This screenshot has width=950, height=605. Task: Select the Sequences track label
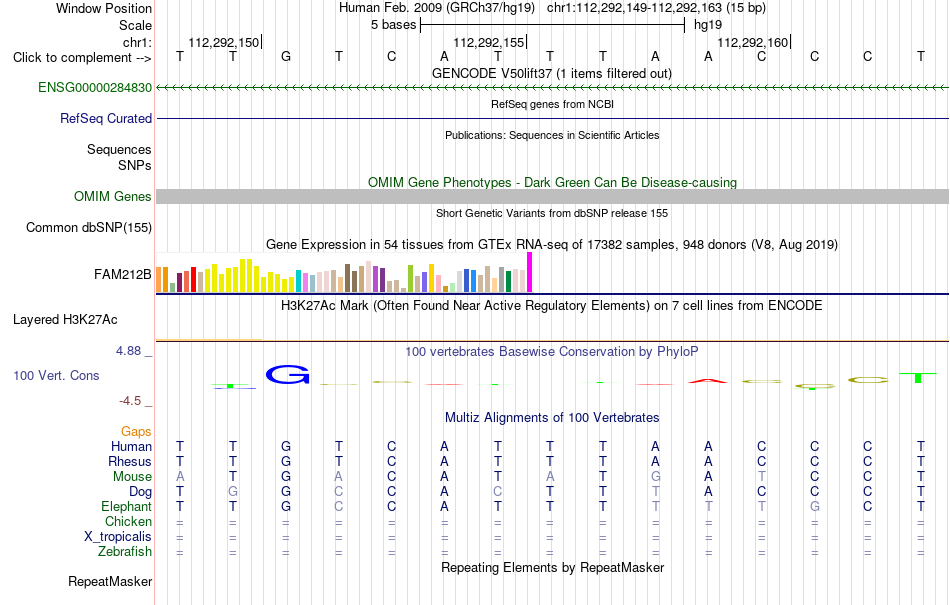(119, 150)
